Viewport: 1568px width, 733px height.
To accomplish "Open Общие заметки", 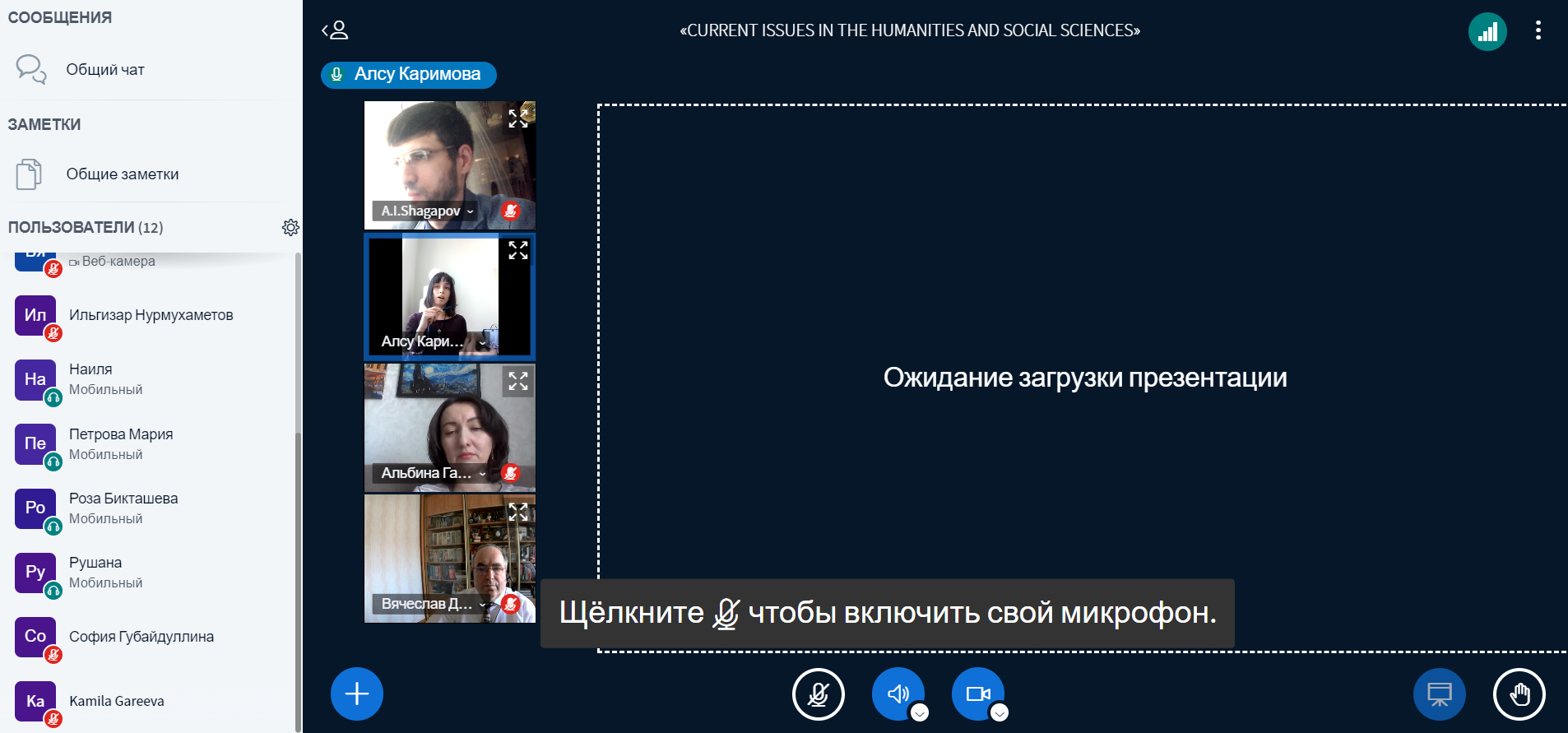I will pos(122,174).
